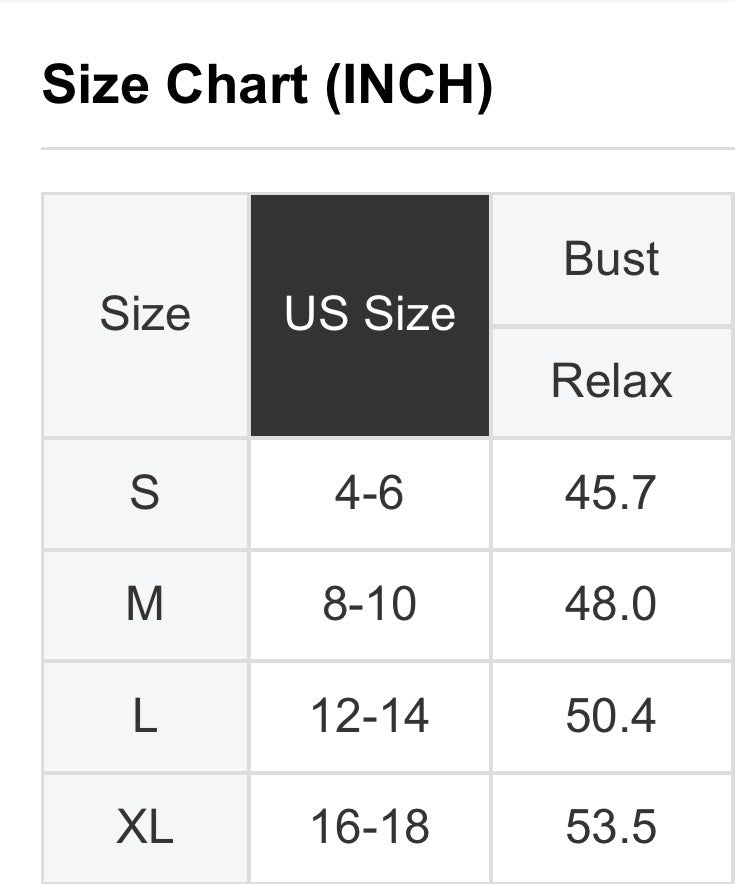
Task: Select the 50.4 bust measurement
Action: point(611,717)
